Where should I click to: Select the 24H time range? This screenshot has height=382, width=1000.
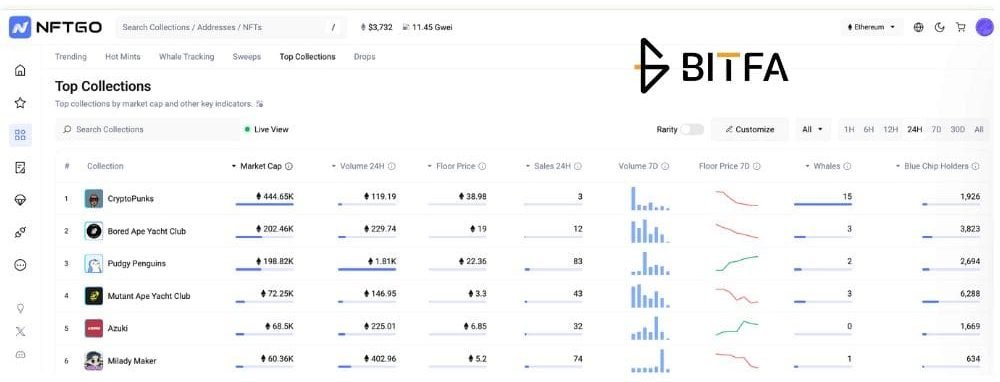(915, 129)
